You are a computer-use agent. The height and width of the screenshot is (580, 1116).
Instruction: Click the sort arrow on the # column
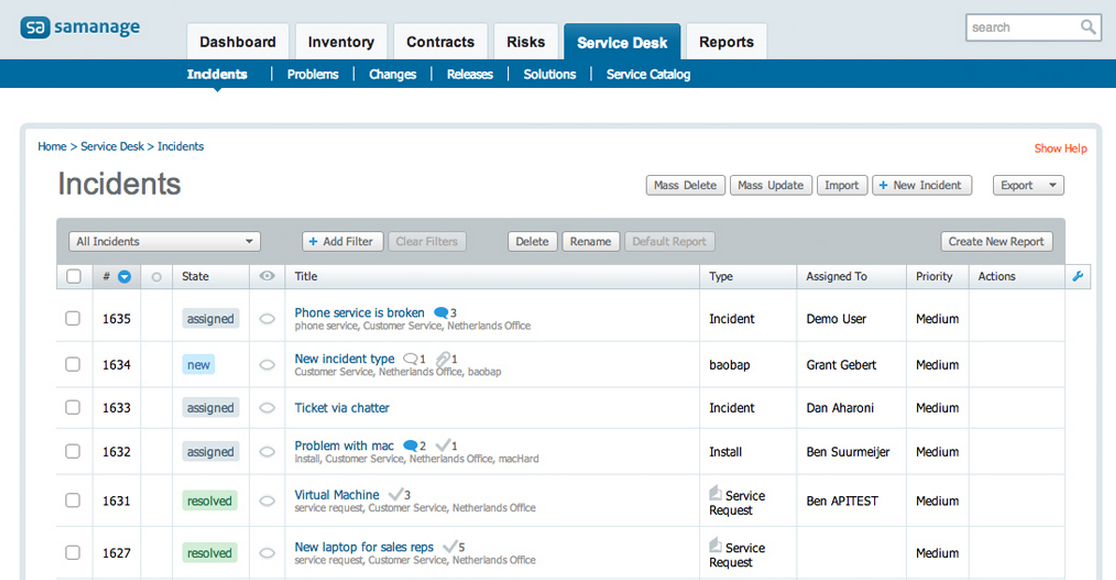point(122,276)
